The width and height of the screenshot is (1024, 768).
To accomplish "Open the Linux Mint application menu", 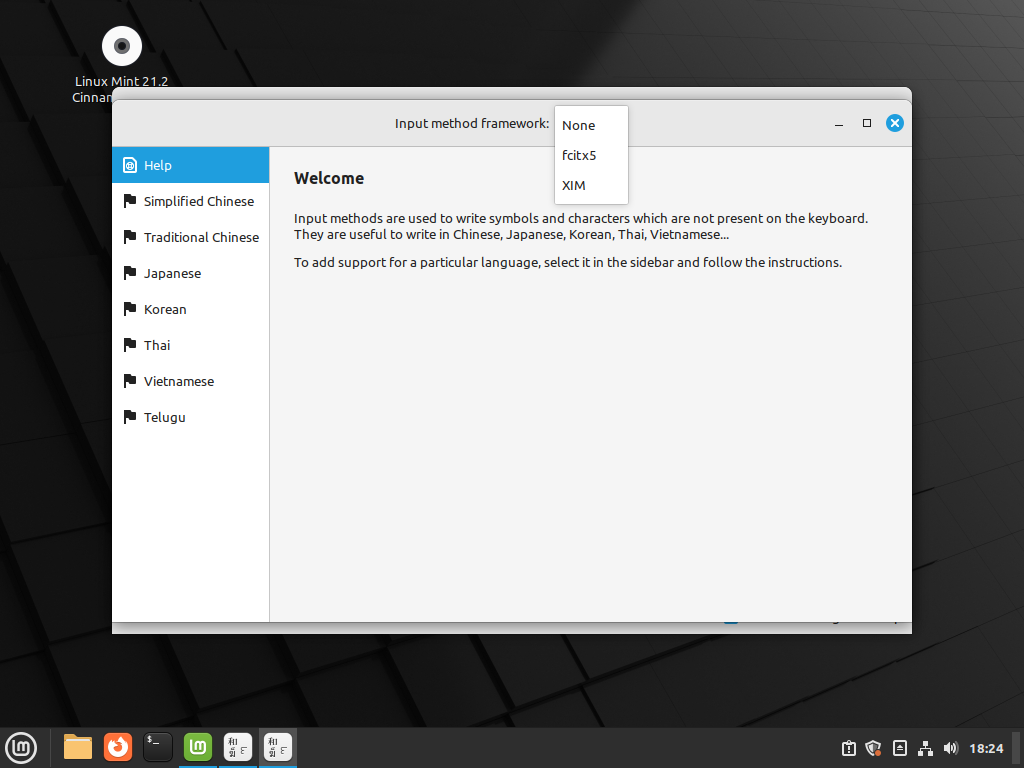I will pyautogui.click(x=21, y=747).
